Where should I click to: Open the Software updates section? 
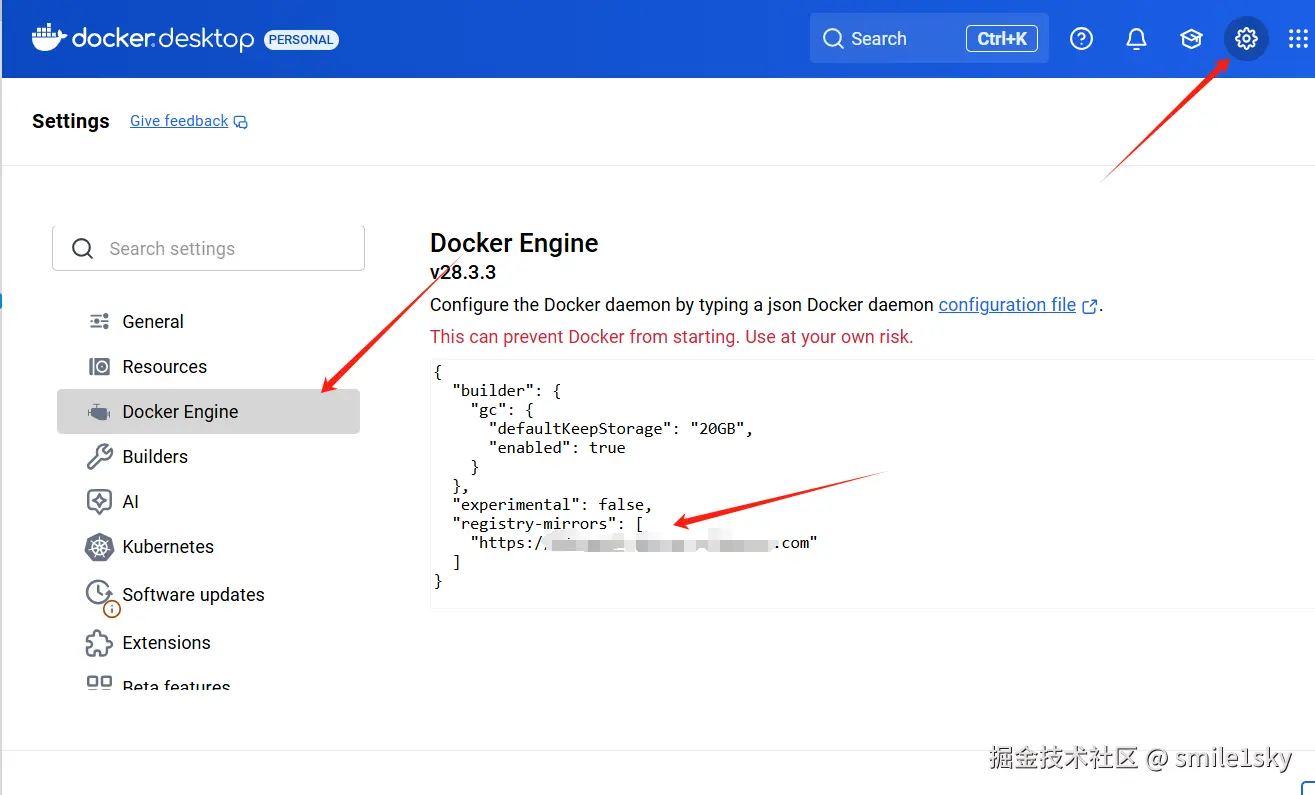[208, 594]
